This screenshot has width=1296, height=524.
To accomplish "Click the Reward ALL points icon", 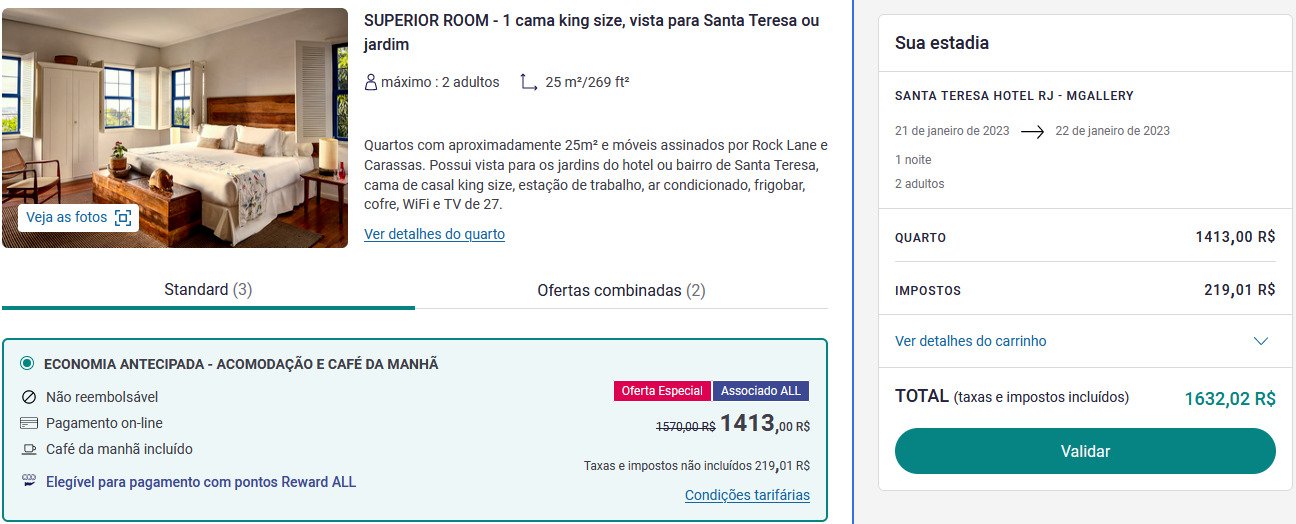I will [x=28, y=481].
